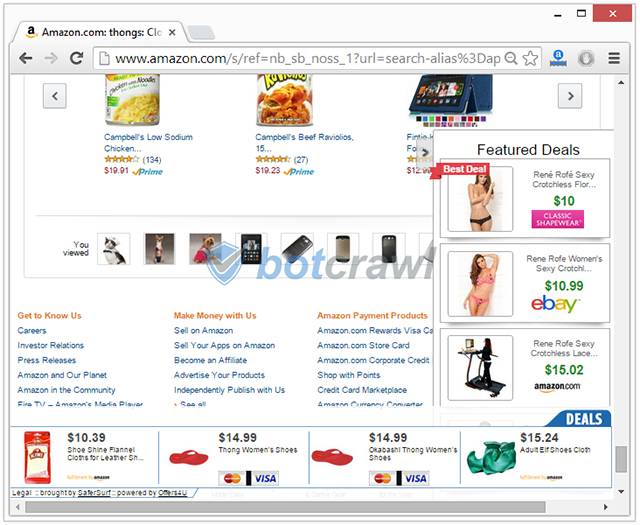Click the zoom magnifier in address bar
Viewport: 640px width, 525px height.
click(x=511, y=59)
